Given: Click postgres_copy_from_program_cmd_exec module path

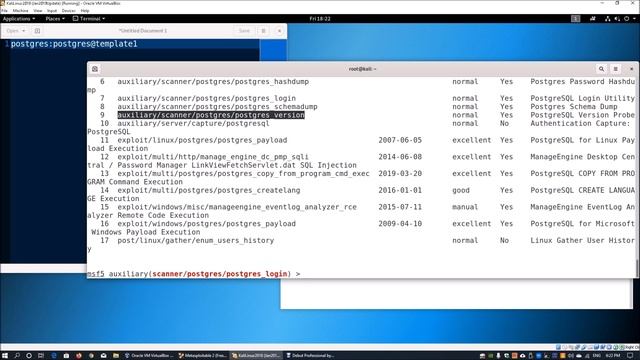Looking at the screenshot, I should point(243,173).
